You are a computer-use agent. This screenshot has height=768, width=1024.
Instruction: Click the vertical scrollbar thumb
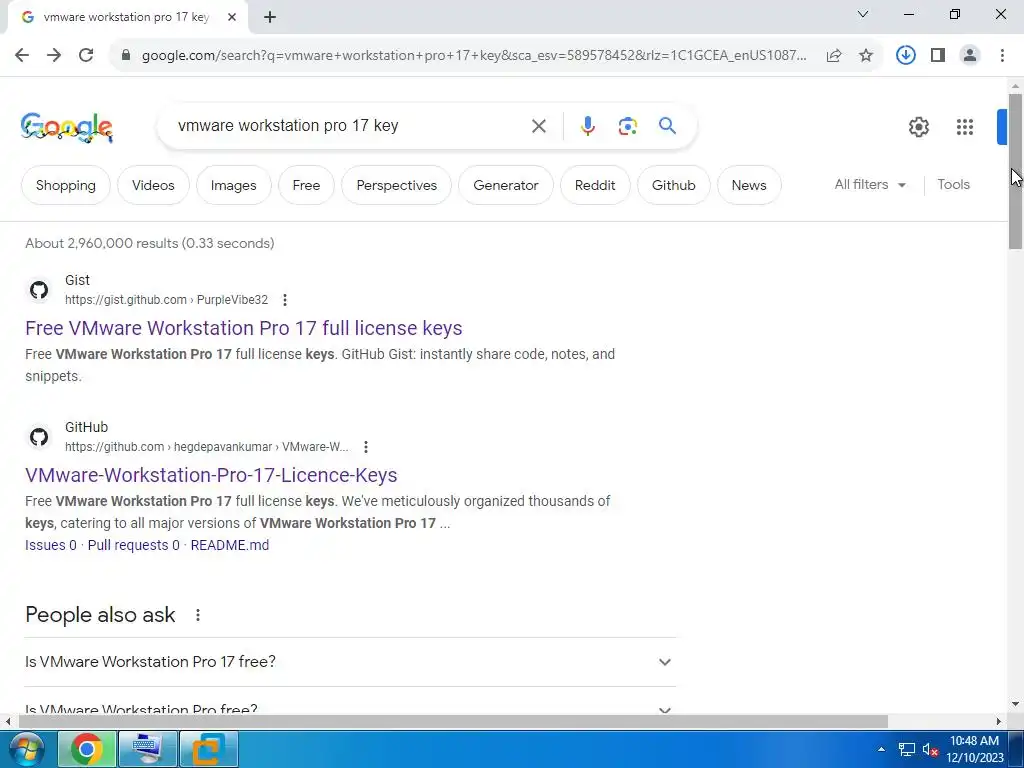tap(1015, 171)
